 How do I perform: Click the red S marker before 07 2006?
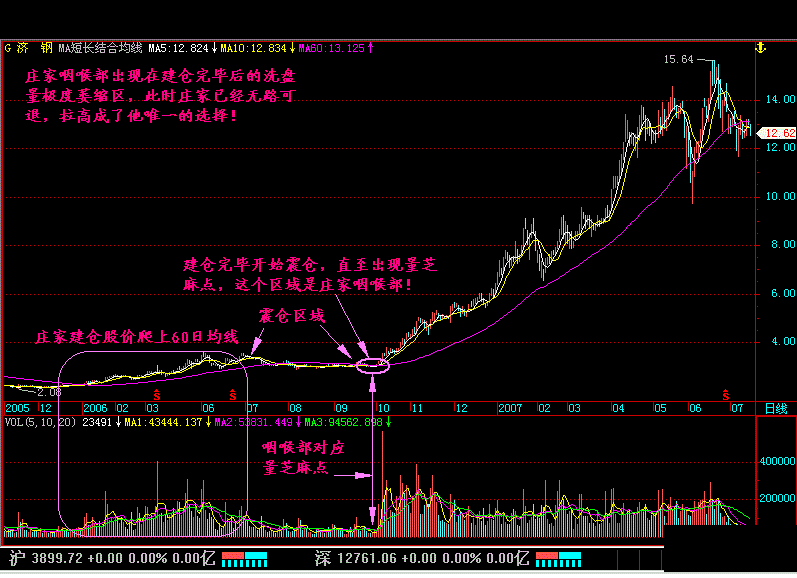233,395
